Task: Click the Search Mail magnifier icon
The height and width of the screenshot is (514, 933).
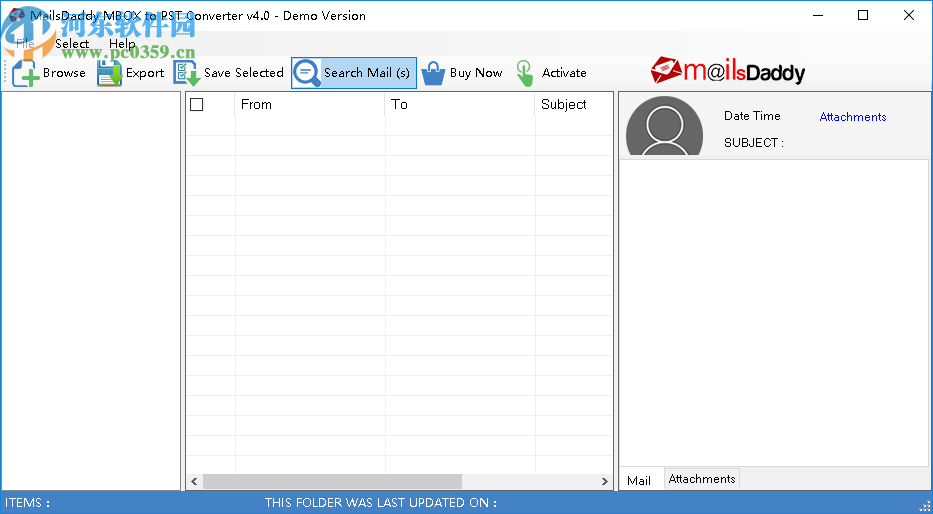Action: (x=307, y=73)
